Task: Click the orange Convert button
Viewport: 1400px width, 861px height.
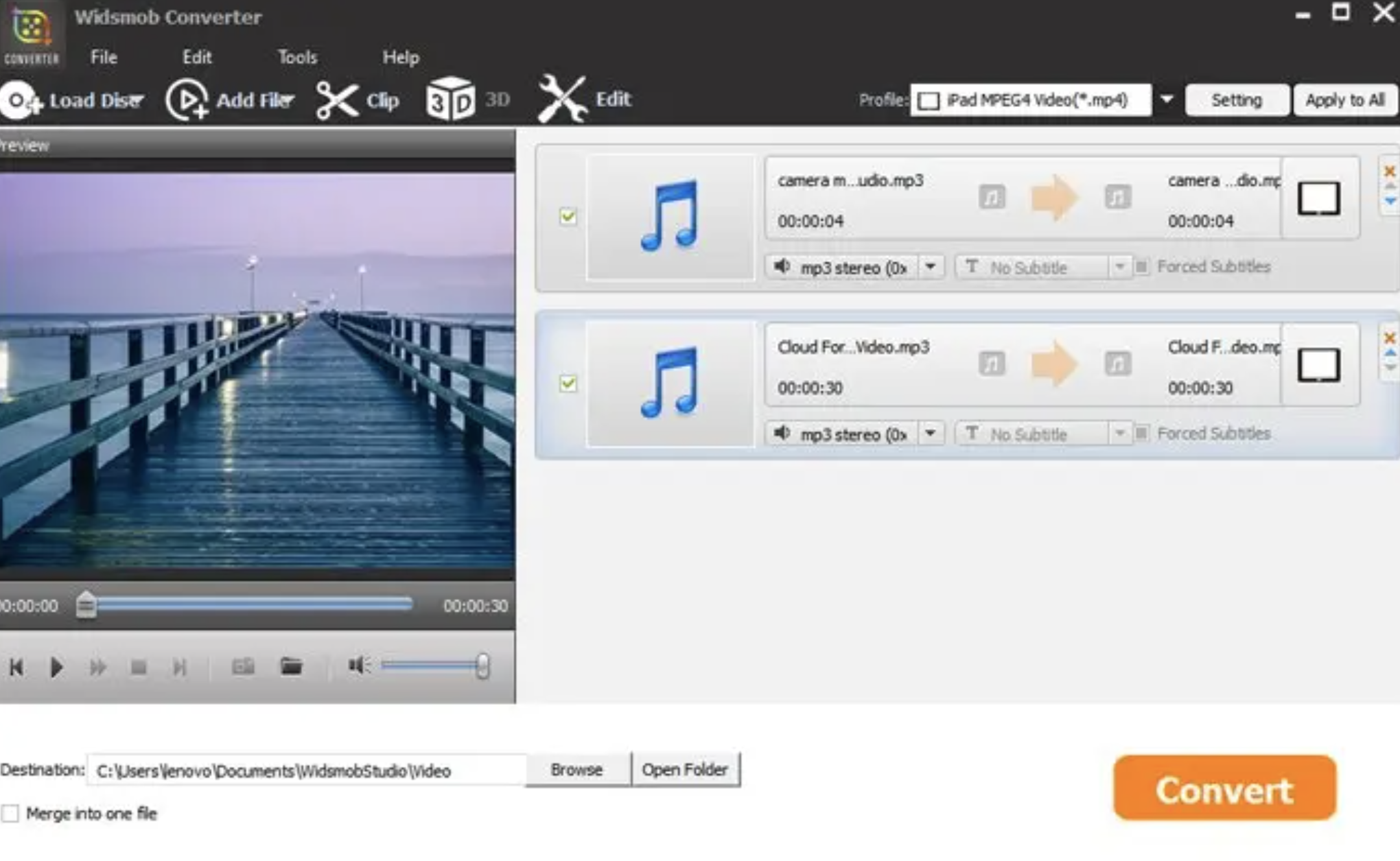Action: tap(1224, 788)
